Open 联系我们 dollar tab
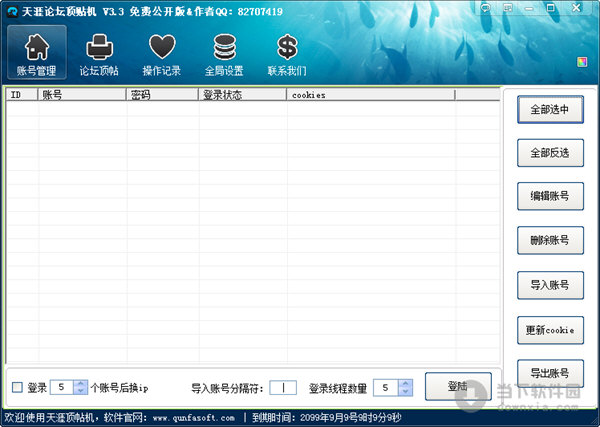 pyautogui.click(x=287, y=55)
